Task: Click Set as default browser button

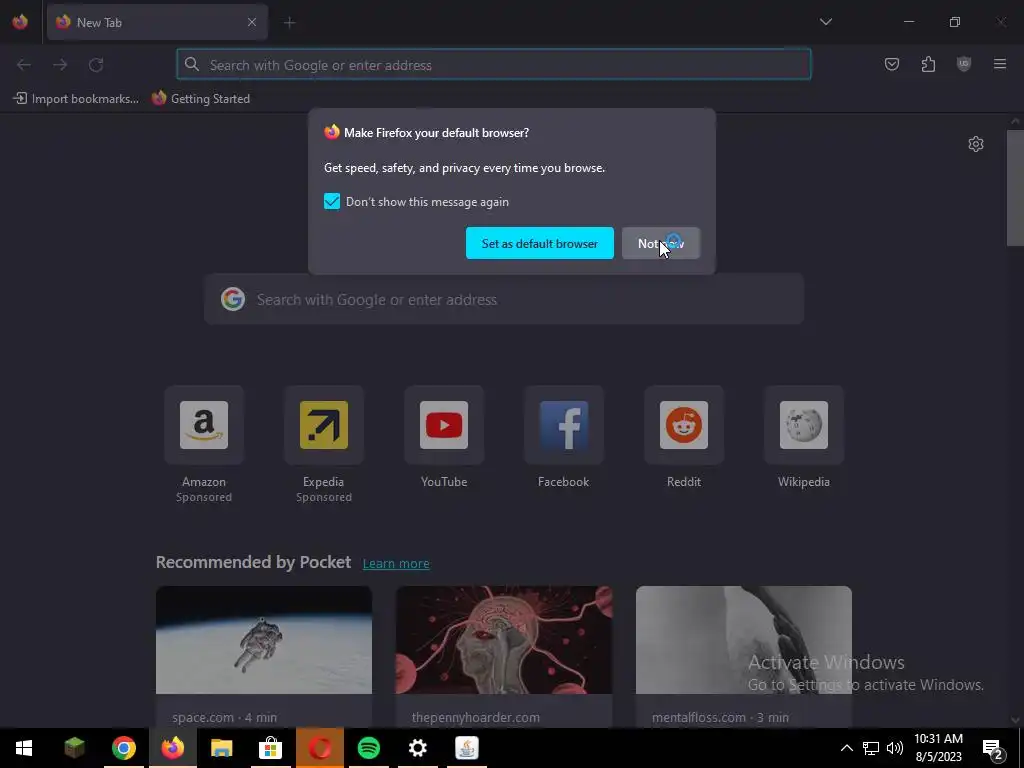Action: (539, 243)
